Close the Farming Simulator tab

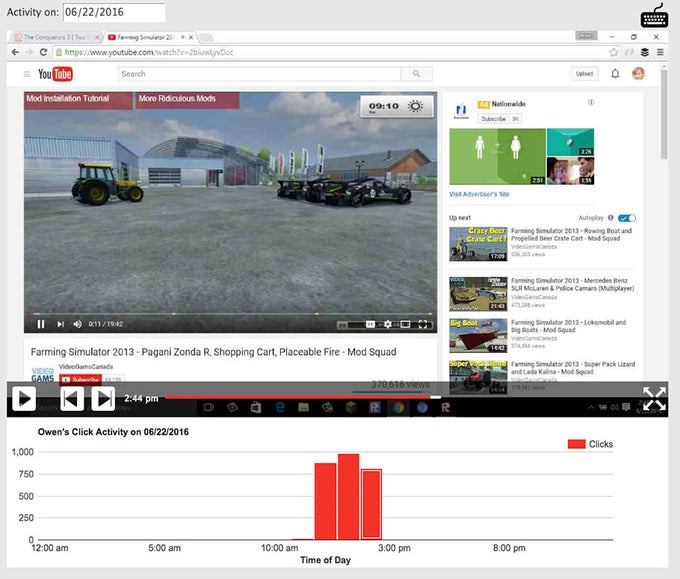coord(191,37)
